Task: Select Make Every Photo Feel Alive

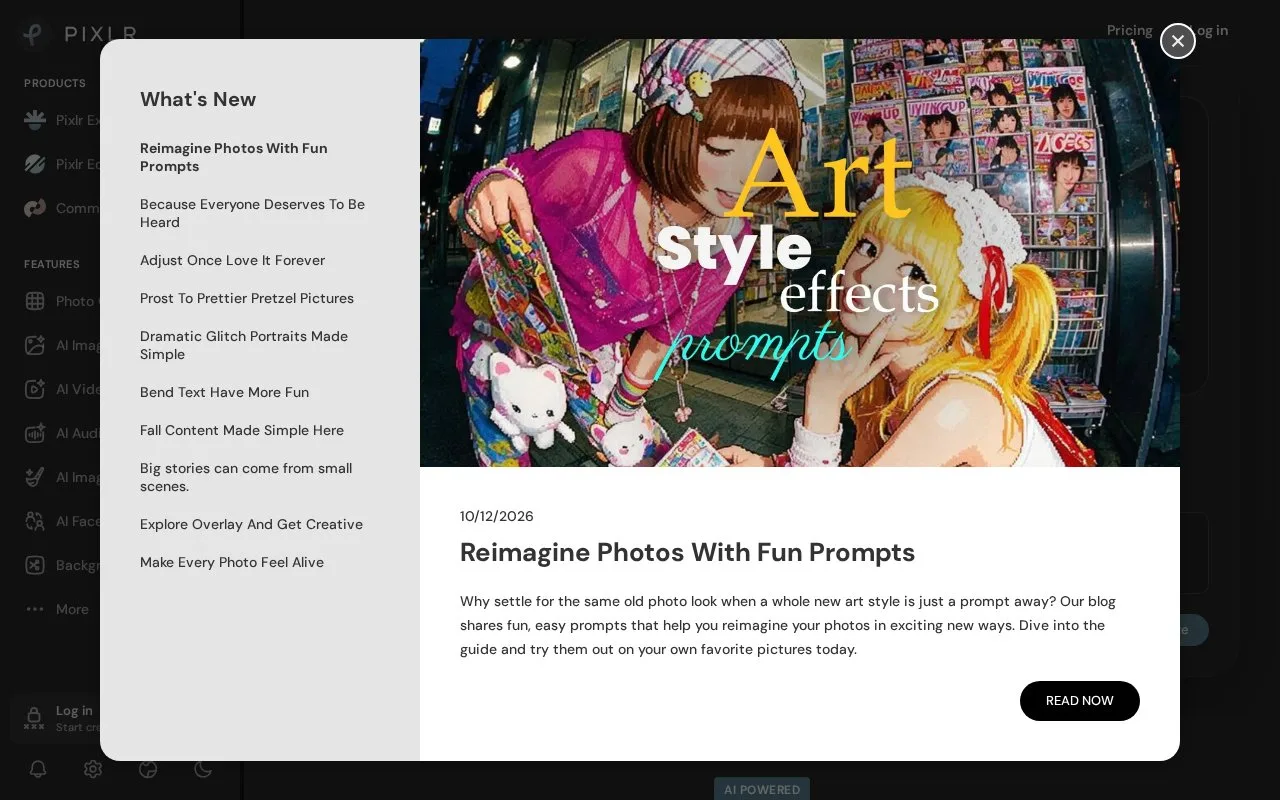Action: pos(232,562)
